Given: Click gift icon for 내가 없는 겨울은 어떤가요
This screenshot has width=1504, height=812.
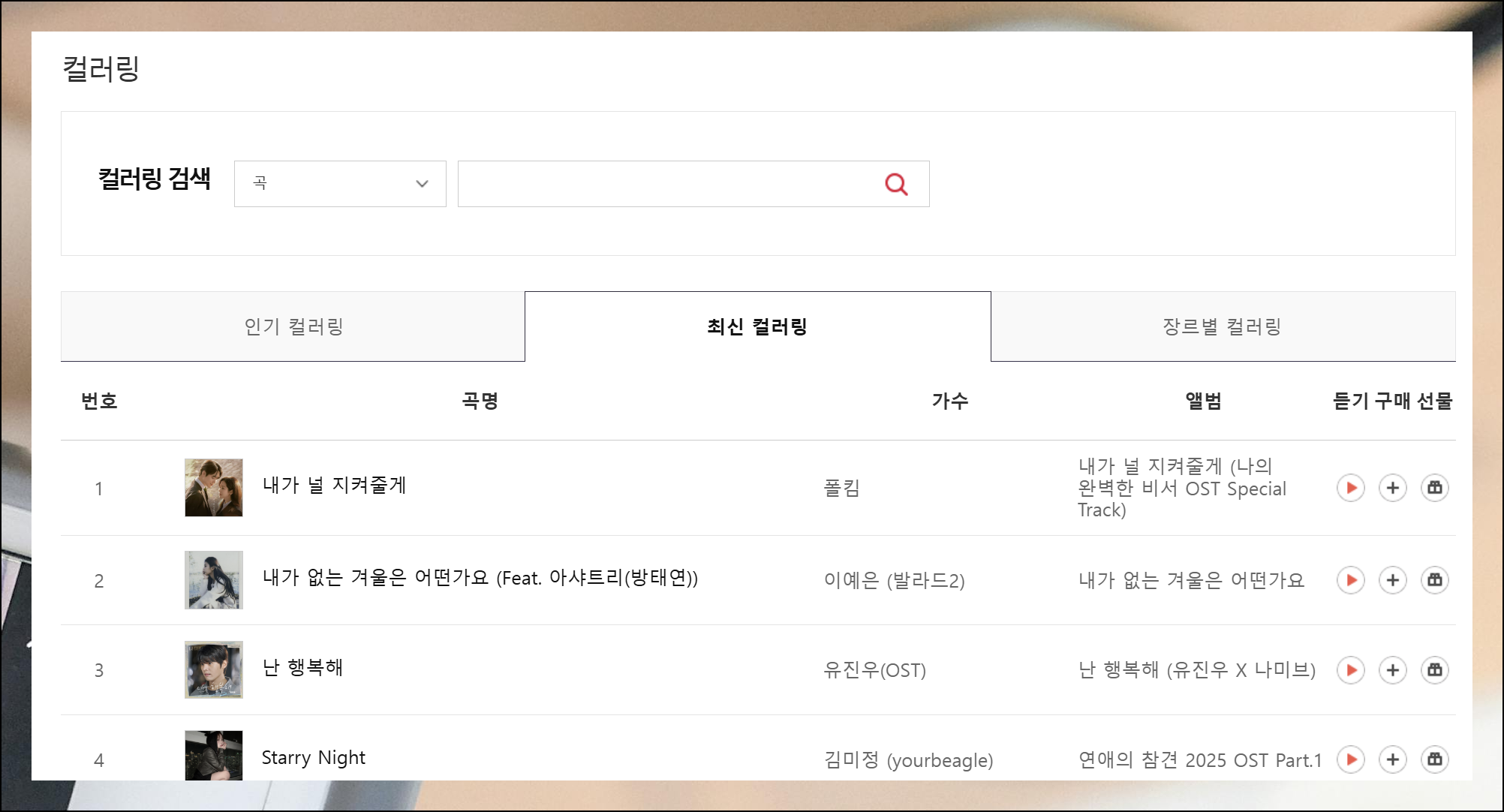Looking at the screenshot, I should (1434, 580).
